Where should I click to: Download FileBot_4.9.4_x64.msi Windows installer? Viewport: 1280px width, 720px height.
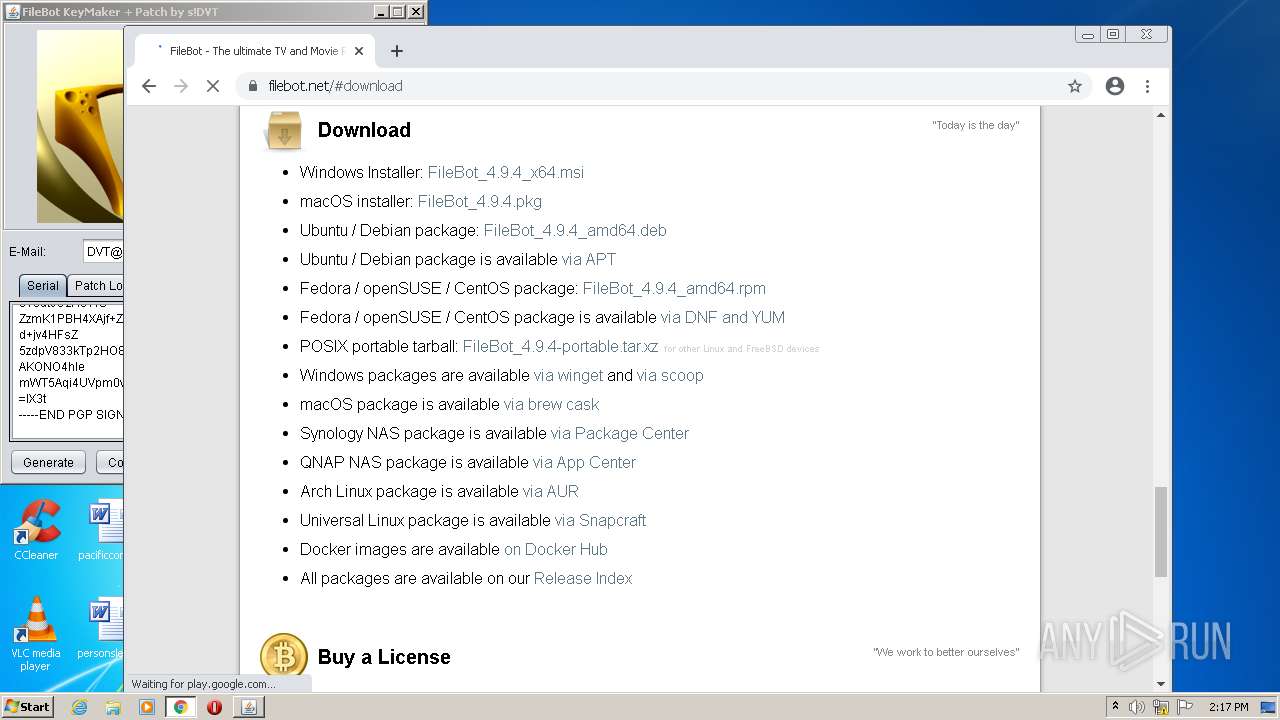pos(506,172)
